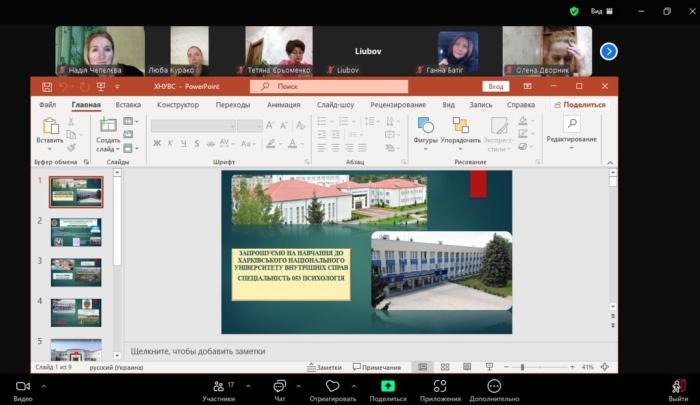Select slide 3 thumbnail in the slide panel
700x405 pixels.
click(x=76, y=272)
